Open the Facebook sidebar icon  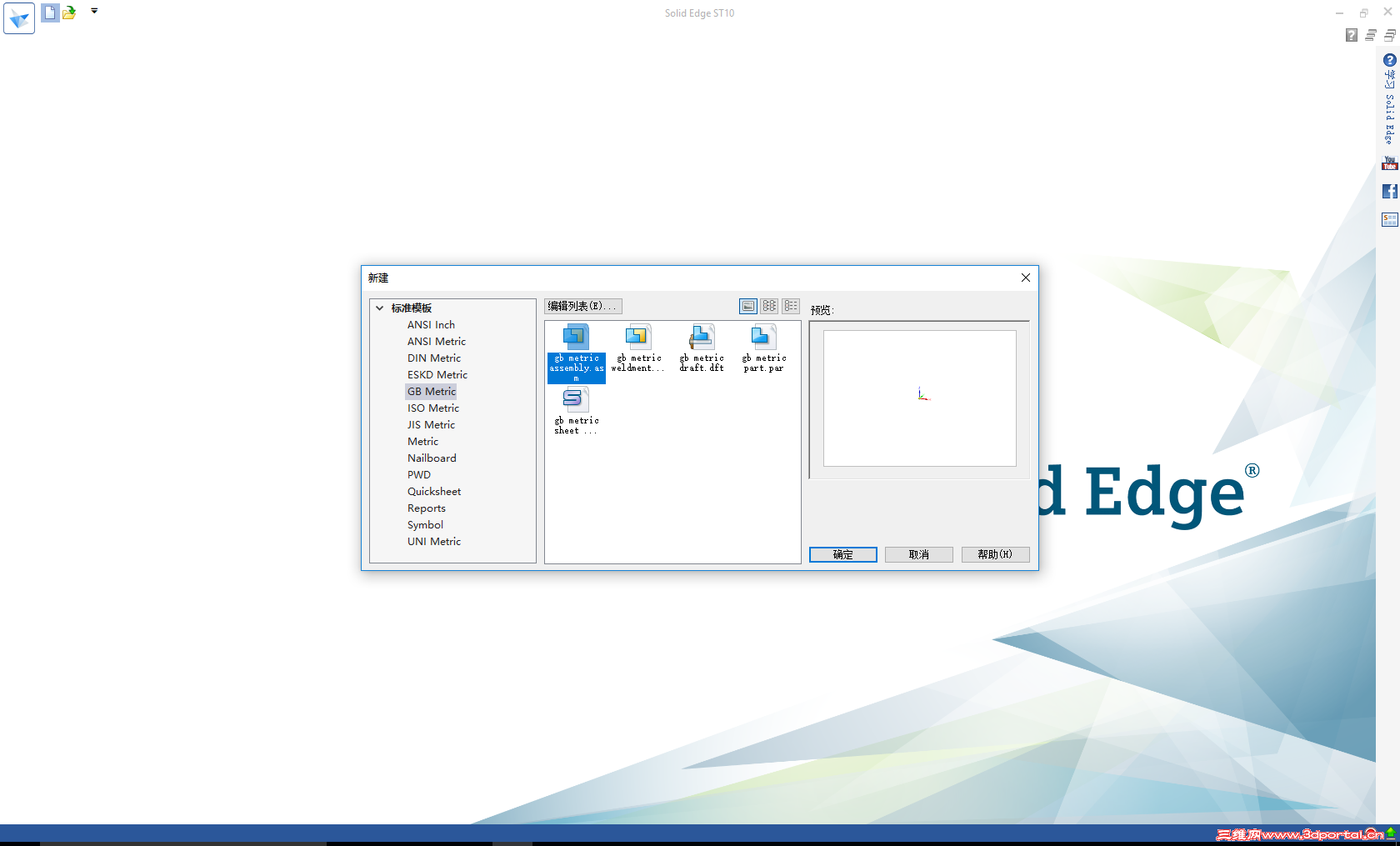[x=1390, y=192]
